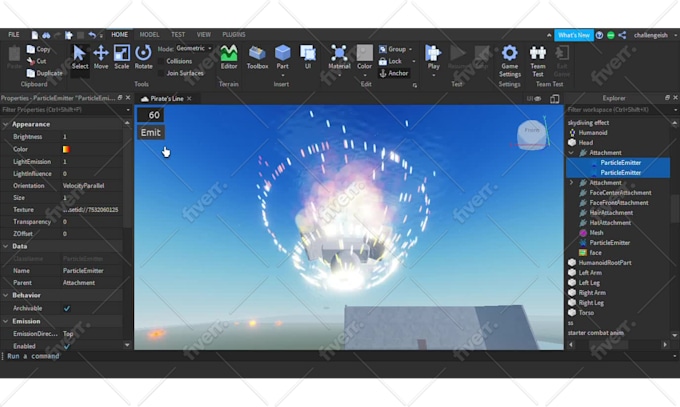Launch Team Test
The height and width of the screenshot is (407, 680).
pyautogui.click(x=538, y=61)
